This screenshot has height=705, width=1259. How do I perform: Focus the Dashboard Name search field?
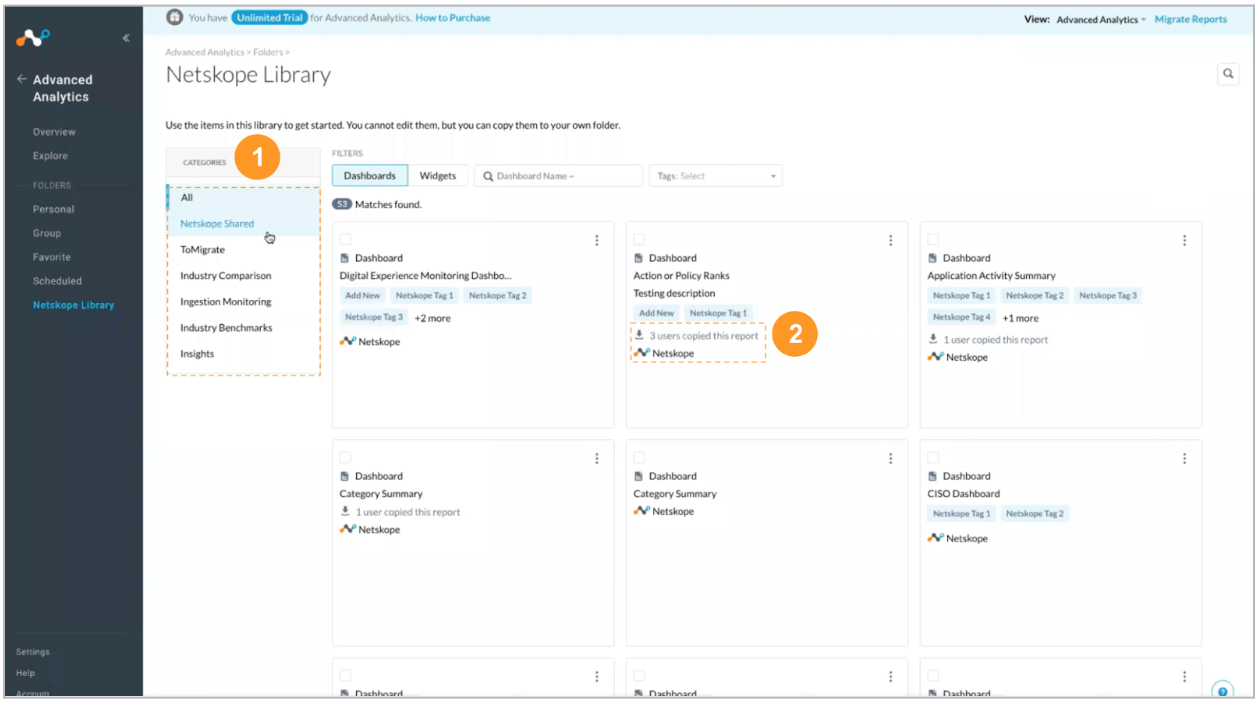pos(558,176)
